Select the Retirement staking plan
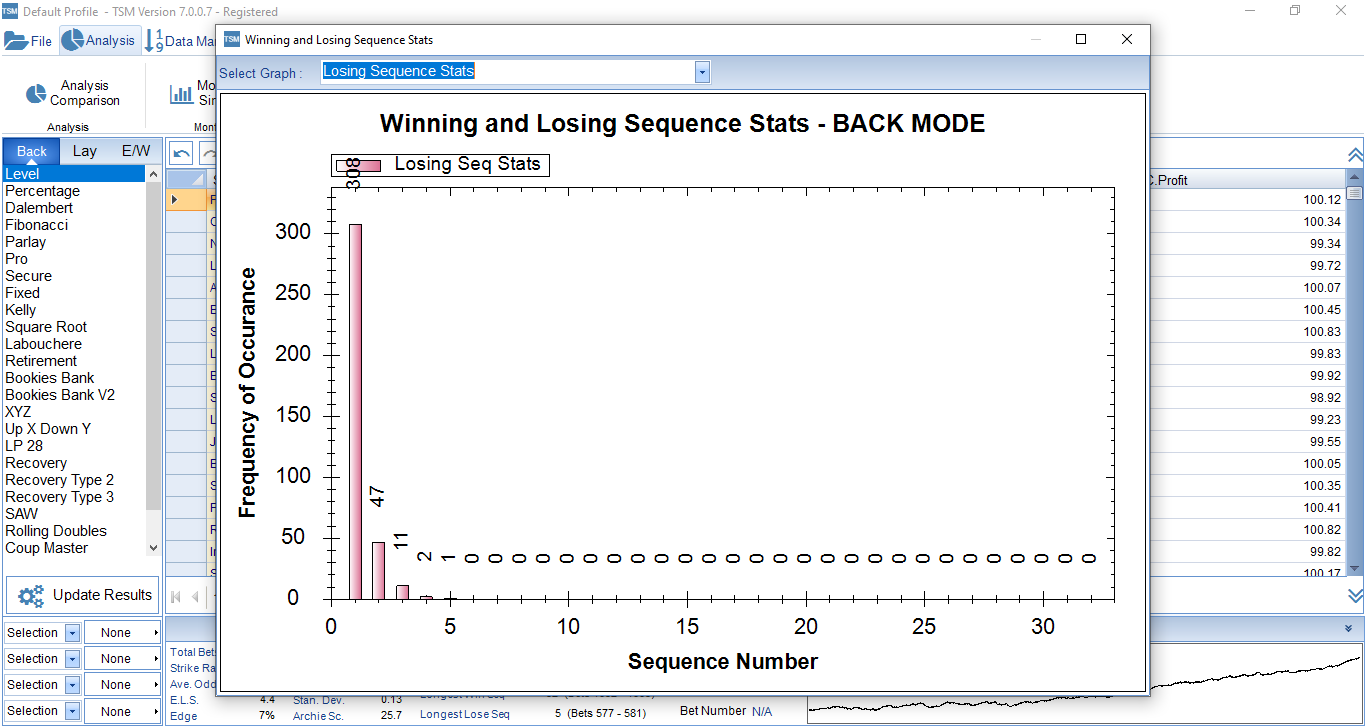 75,361
